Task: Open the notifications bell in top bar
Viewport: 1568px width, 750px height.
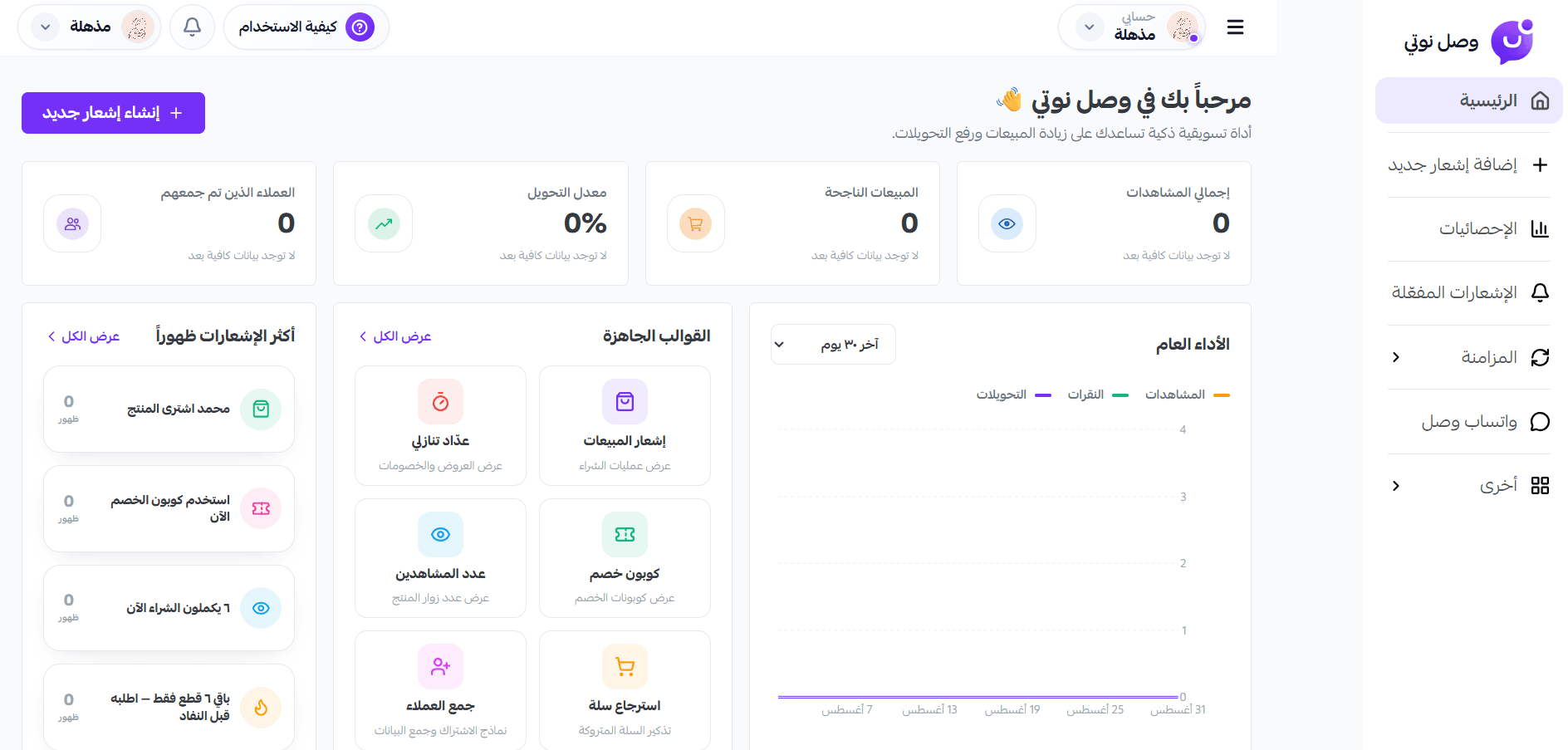Action: tap(192, 27)
